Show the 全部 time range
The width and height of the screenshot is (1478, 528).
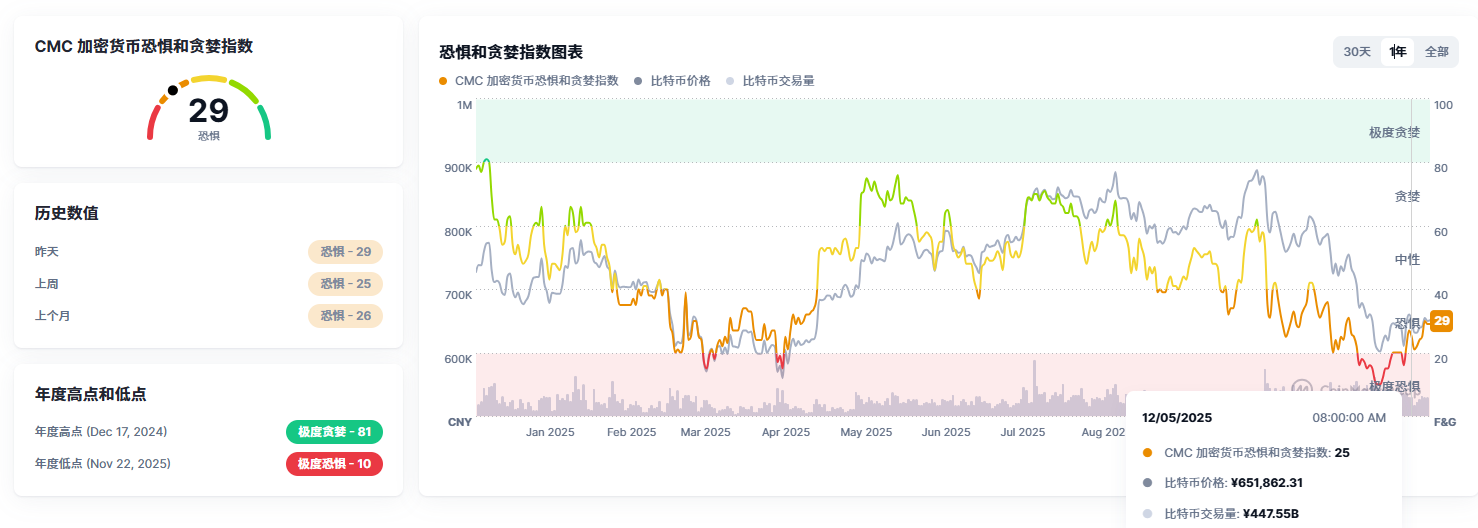(x=1436, y=52)
